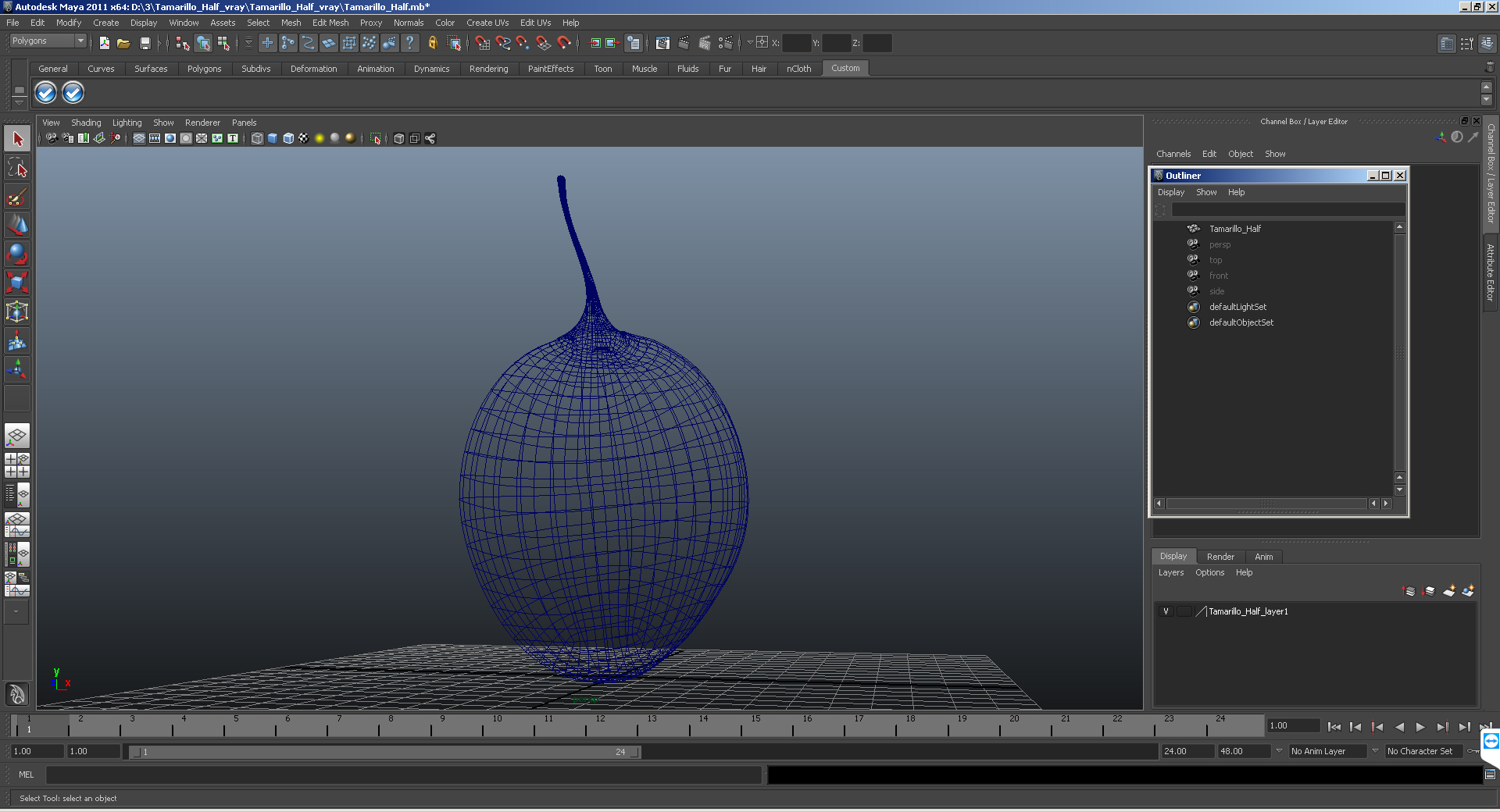Viewport: 1500px width, 812px height.
Task: Click second checkmark shelf button
Action: (73, 93)
